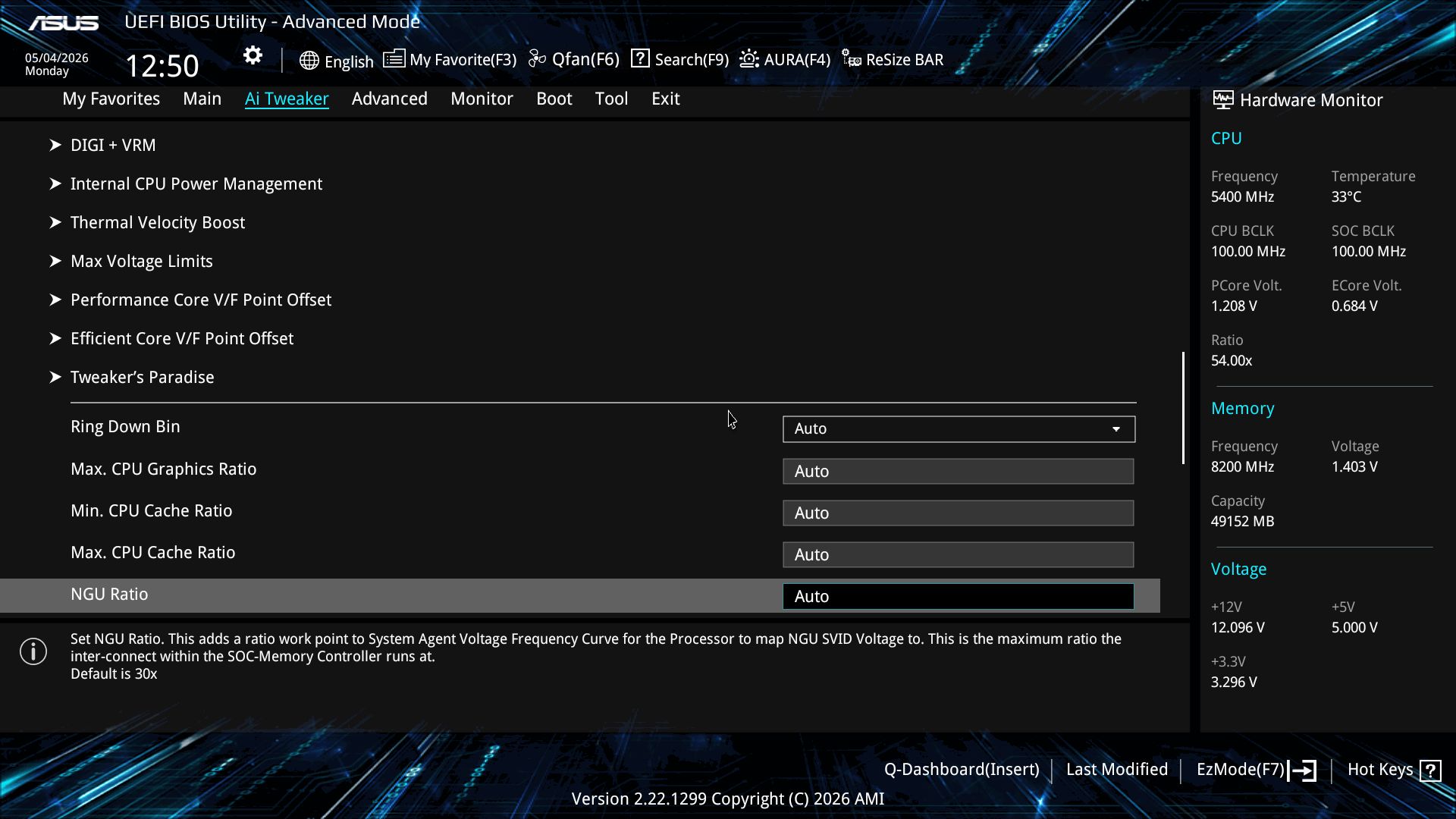
Task: Toggle ReSize BAR label
Action: tap(905, 59)
